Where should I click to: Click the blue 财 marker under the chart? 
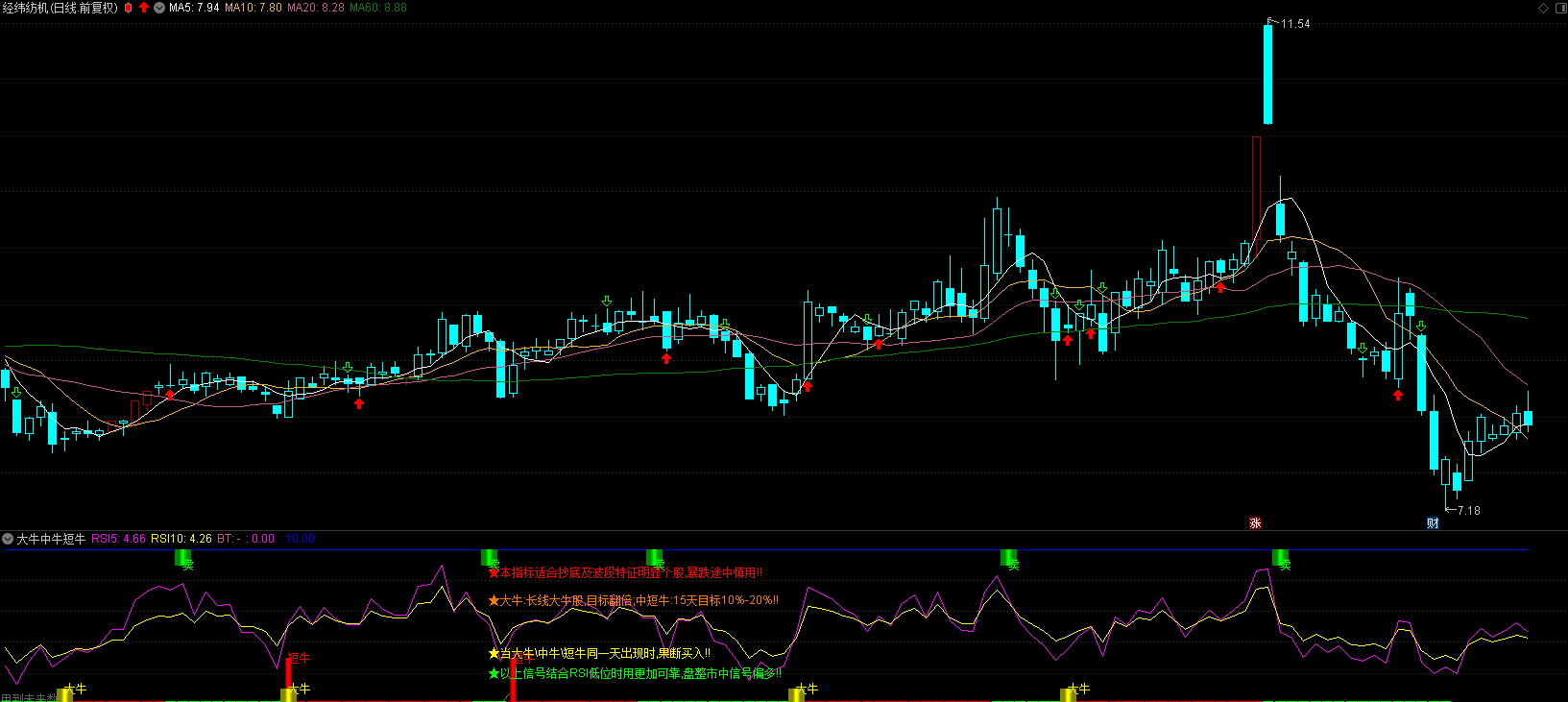(x=1433, y=523)
